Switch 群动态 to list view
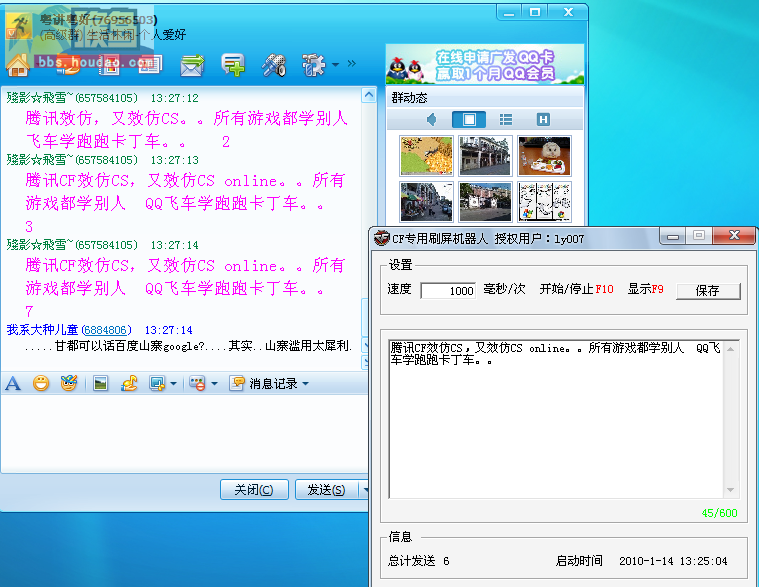Image resolution: width=759 pixels, height=587 pixels. (506, 119)
